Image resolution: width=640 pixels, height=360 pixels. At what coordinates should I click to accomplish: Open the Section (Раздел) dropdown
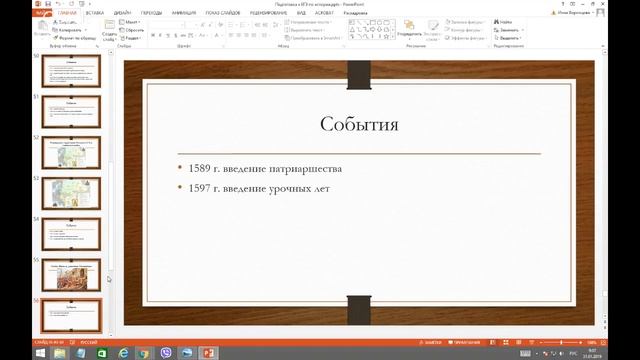point(131,38)
